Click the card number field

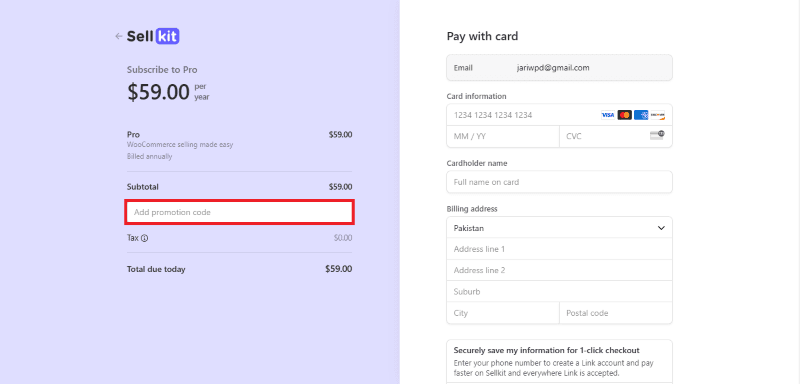click(559, 115)
